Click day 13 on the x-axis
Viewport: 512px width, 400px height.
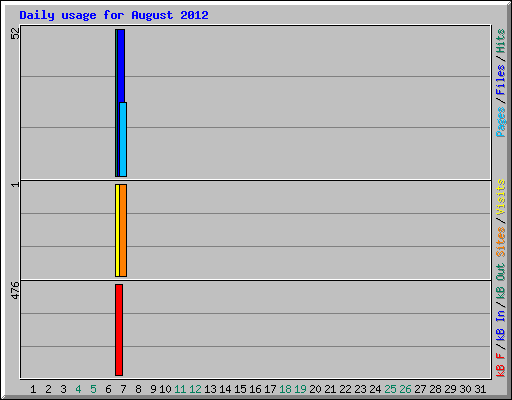(210, 389)
